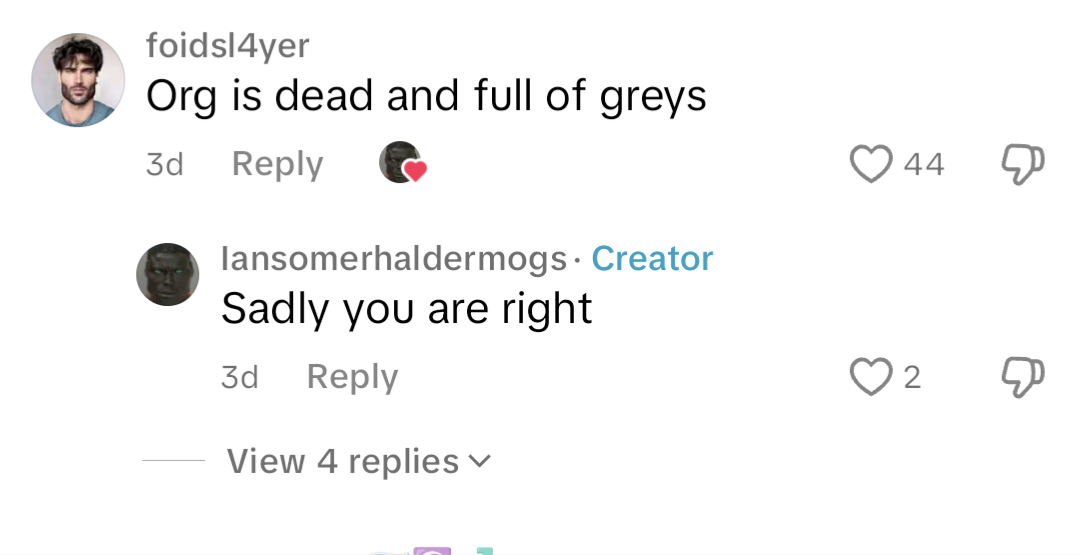The width and height of the screenshot is (1080, 555).
Task: Open Iansomerhaldermogs profile avatar
Action: coord(167,274)
